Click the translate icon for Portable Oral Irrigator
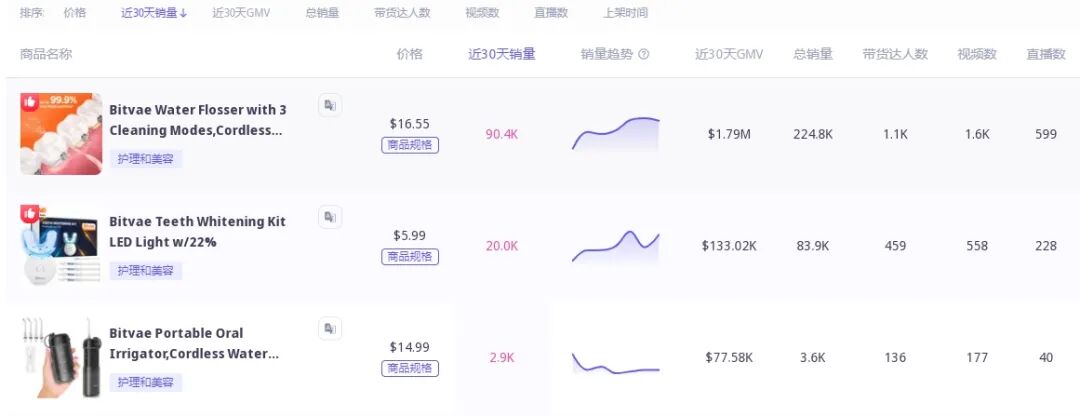Screen dimensions: 1080x416 330,329
